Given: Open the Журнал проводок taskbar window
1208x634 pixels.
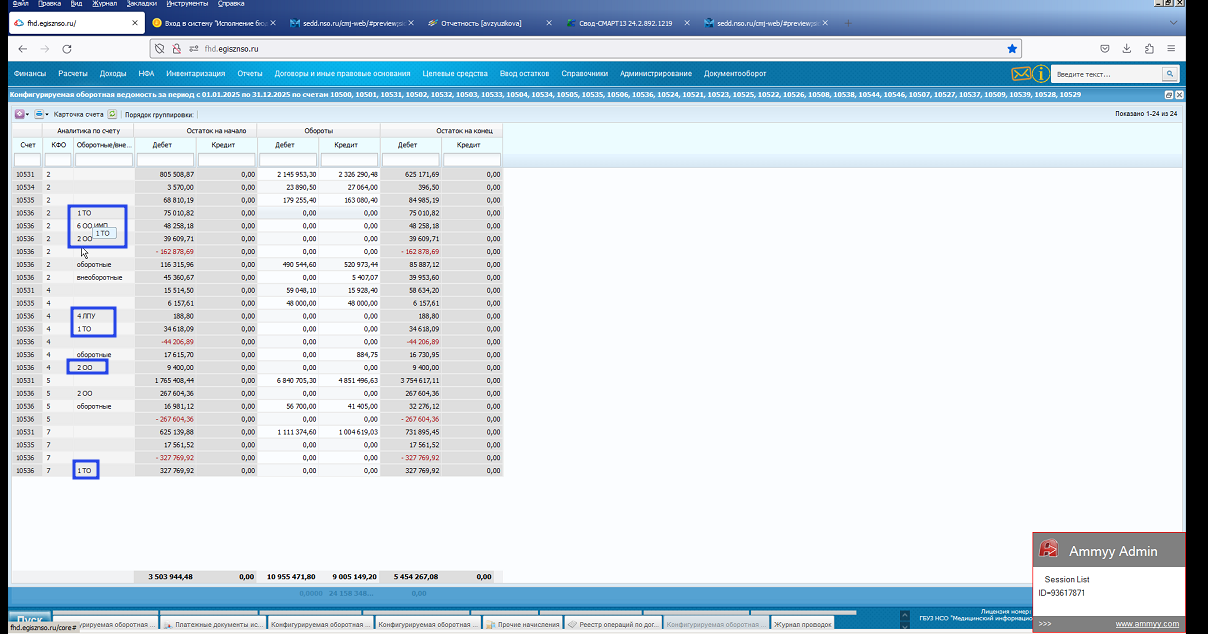Looking at the screenshot, I should (803, 624).
